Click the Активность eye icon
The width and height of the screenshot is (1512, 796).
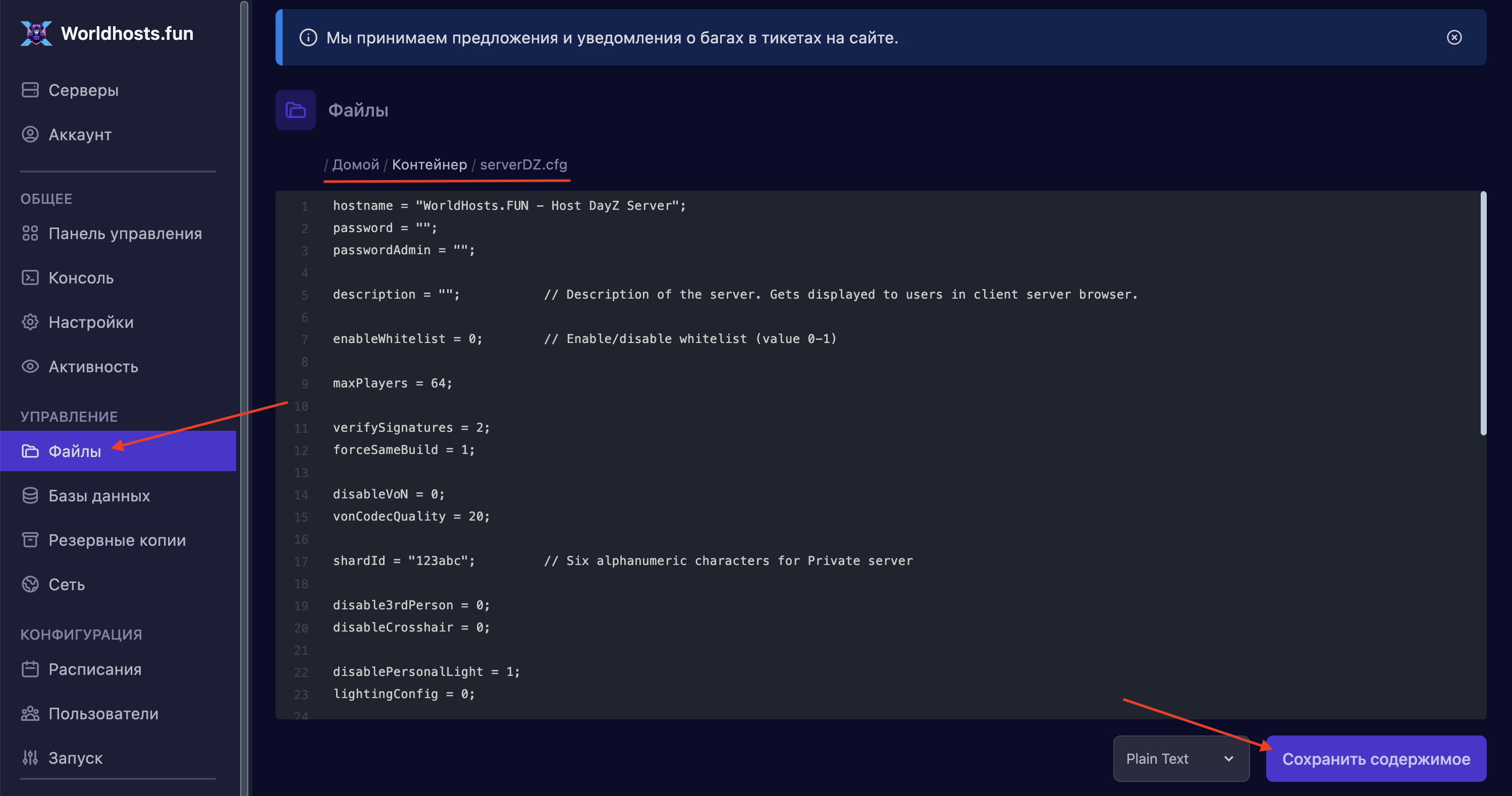[30, 367]
